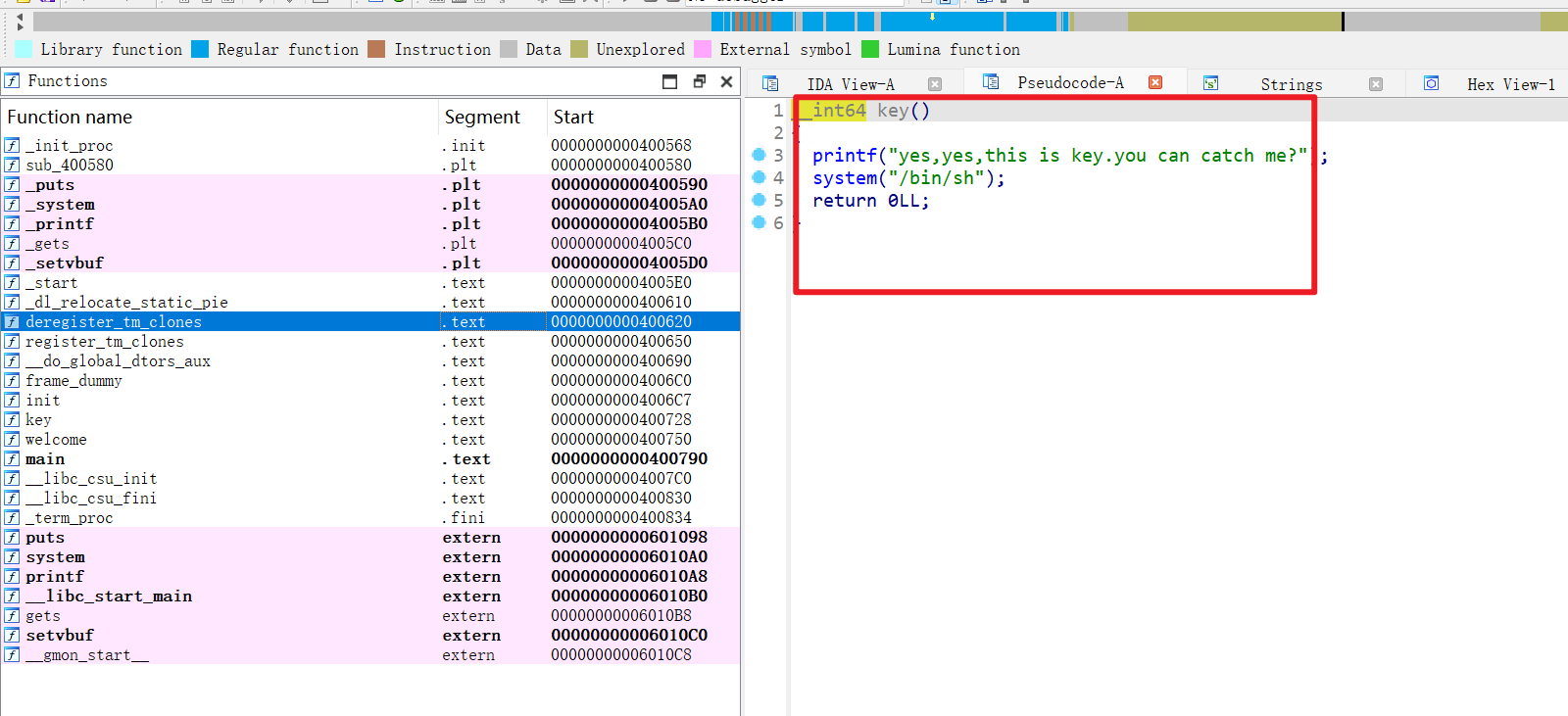Click the Strings tab icon
The height and width of the screenshot is (716, 1568).
[x=1211, y=83]
